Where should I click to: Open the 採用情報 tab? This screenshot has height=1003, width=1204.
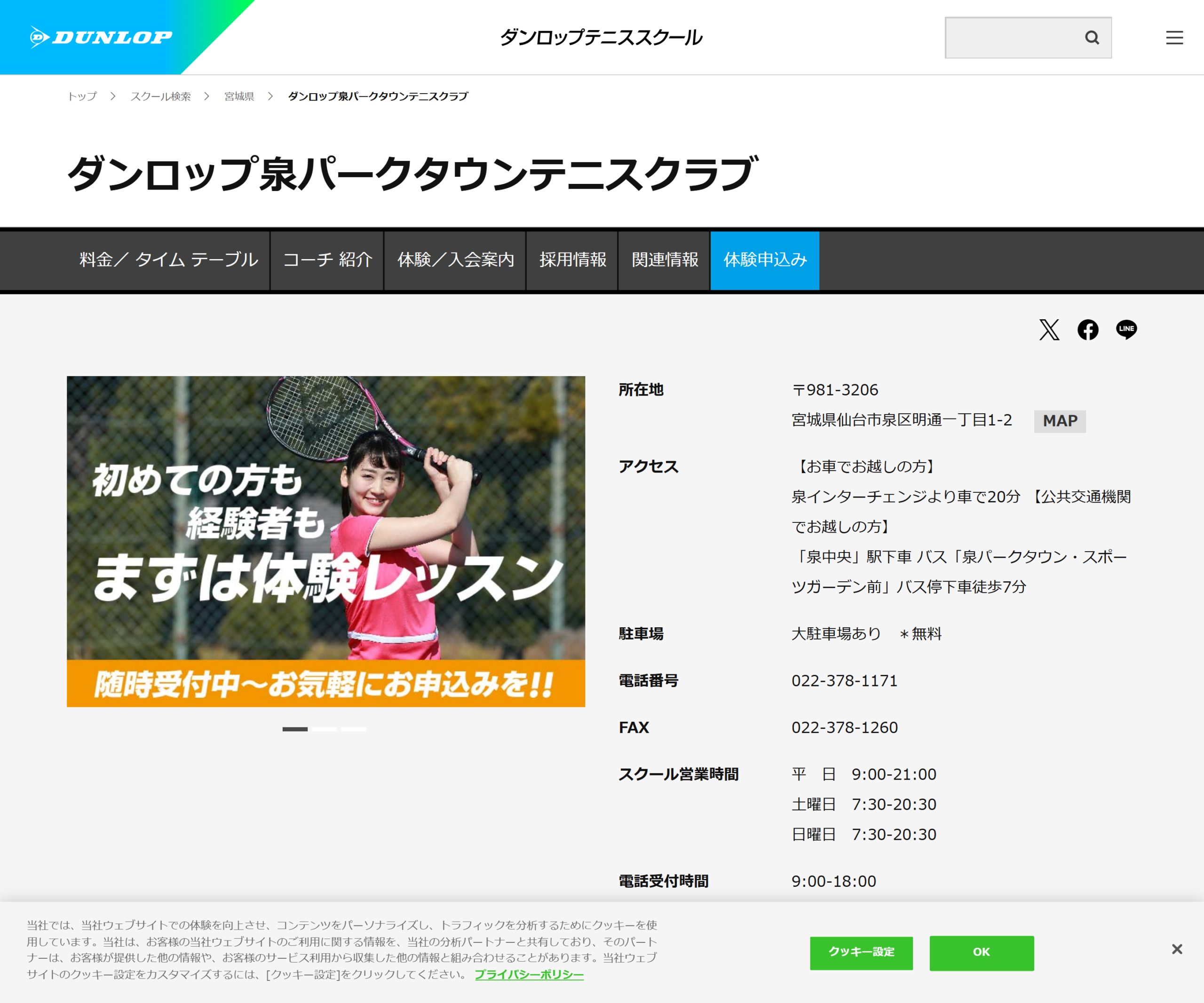[572, 260]
